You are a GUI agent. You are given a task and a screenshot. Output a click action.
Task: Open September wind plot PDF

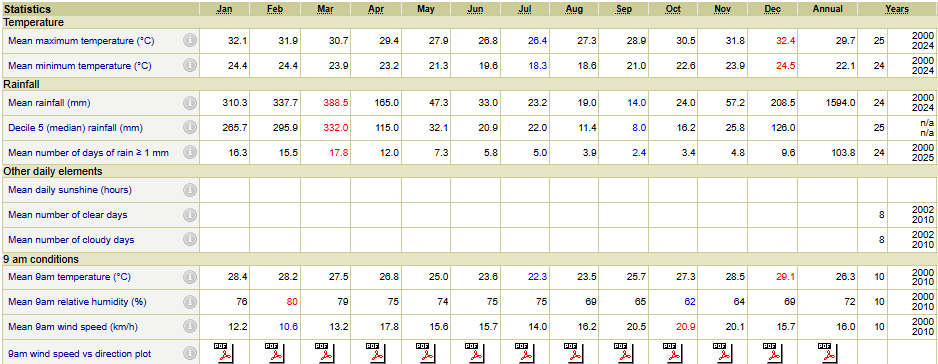pyautogui.click(x=624, y=353)
